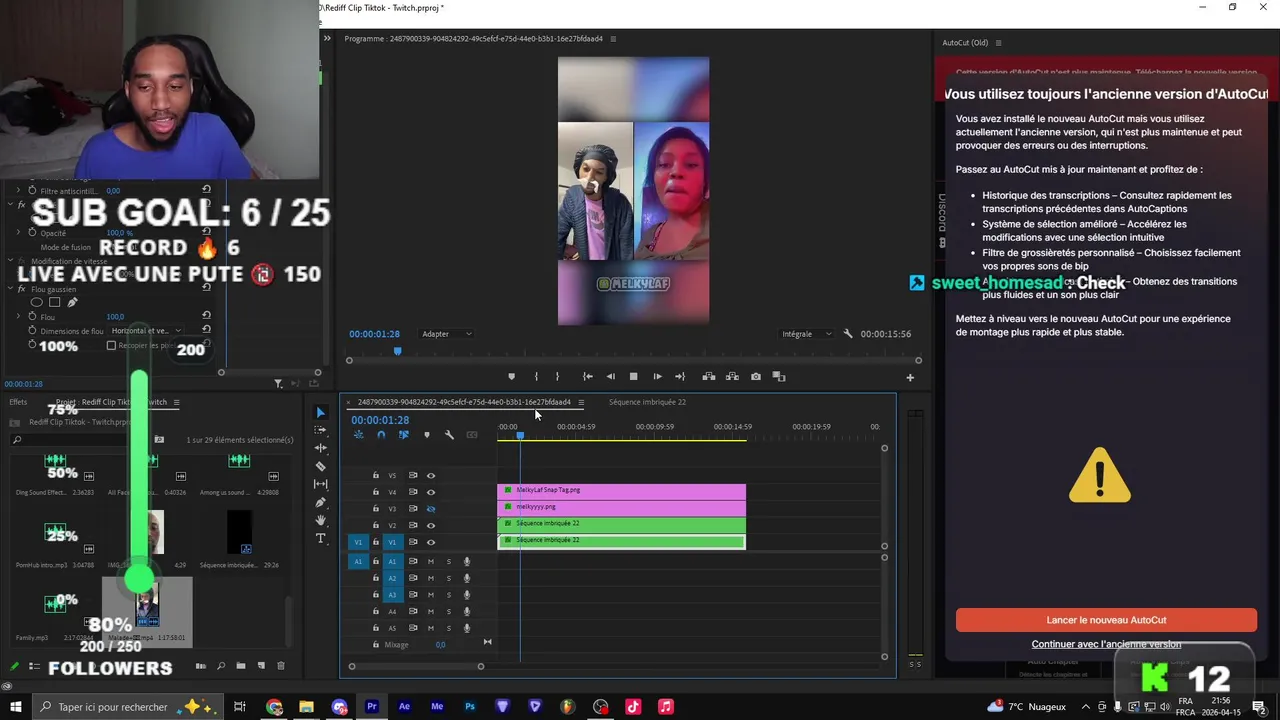Expand the hidden panels with double chevron
The width and height of the screenshot is (1280, 720).
[326, 38]
